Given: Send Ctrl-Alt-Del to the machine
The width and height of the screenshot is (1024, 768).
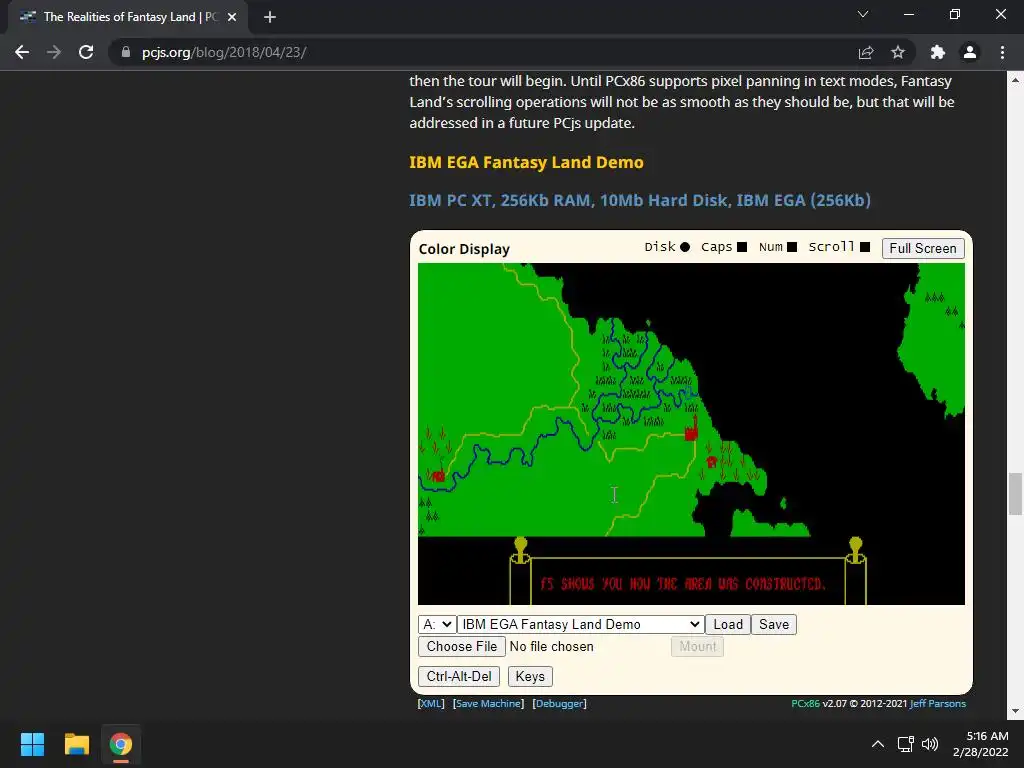Looking at the screenshot, I should coord(459,677).
